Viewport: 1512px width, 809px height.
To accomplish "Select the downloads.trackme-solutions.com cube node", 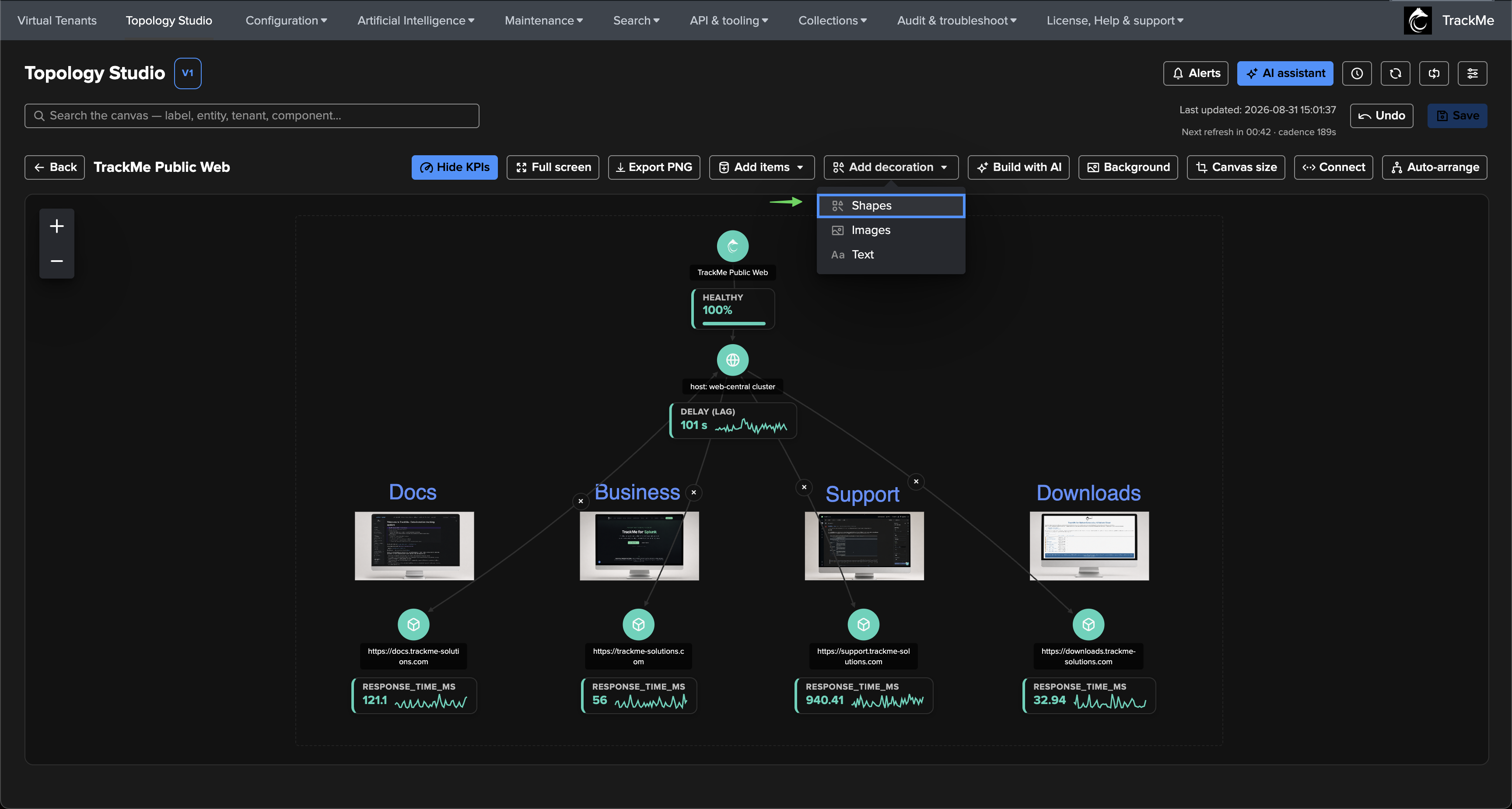I will (x=1088, y=624).
